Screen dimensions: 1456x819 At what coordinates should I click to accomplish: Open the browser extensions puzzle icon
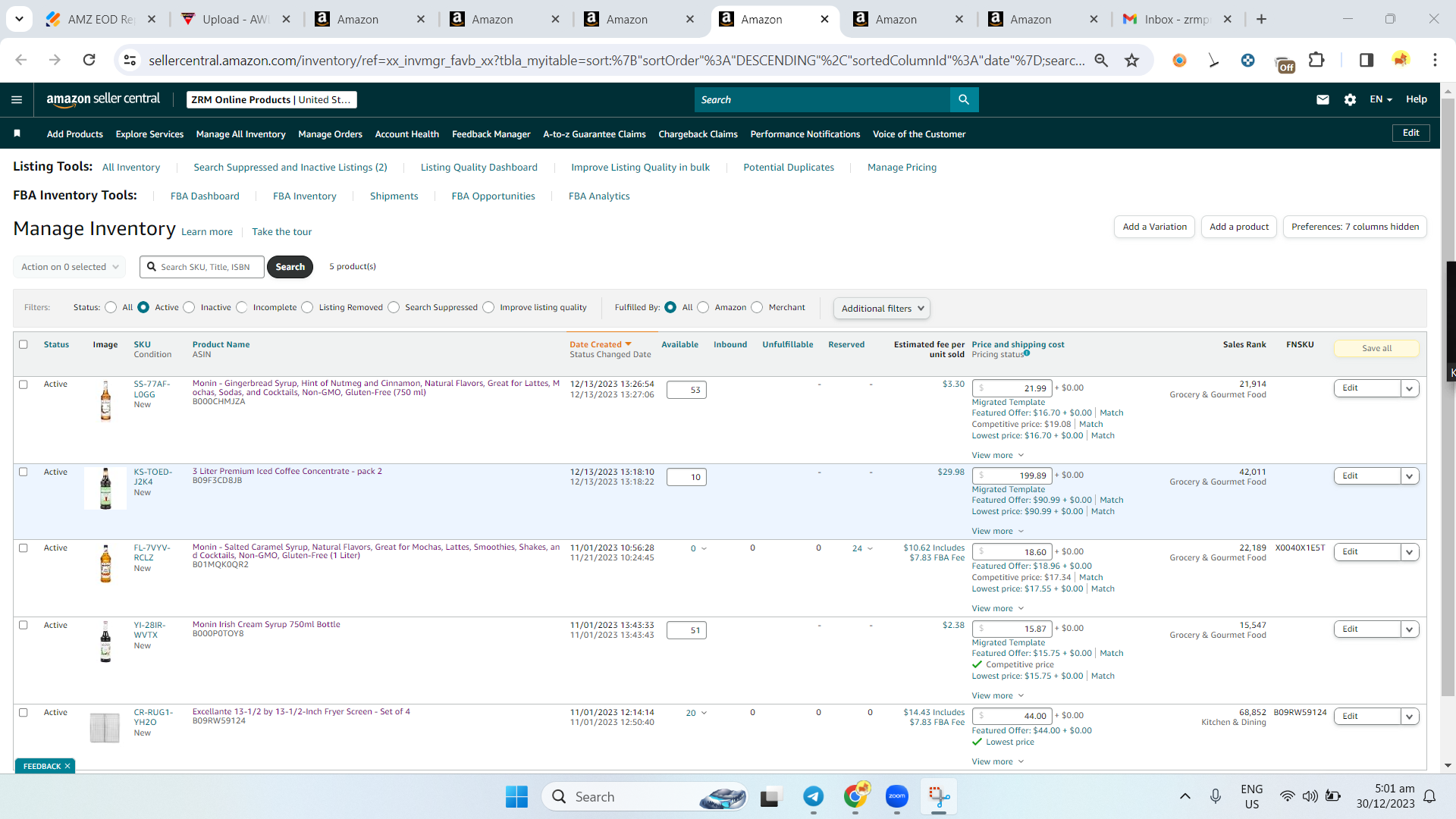pyautogui.click(x=1316, y=60)
